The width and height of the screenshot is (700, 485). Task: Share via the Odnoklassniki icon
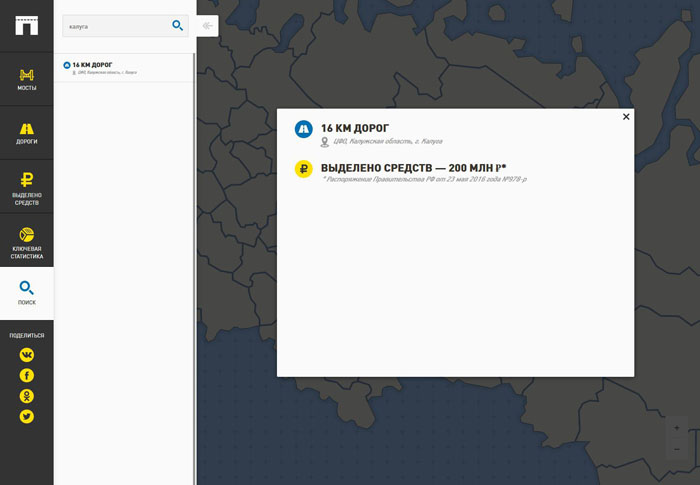pos(27,396)
